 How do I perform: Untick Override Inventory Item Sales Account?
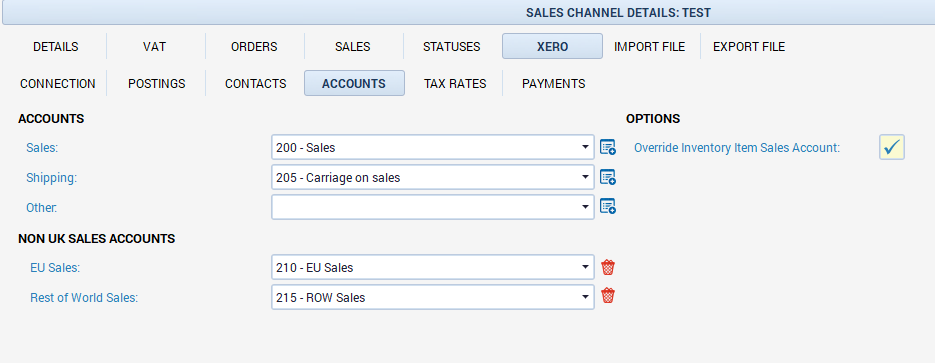point(891,147)
